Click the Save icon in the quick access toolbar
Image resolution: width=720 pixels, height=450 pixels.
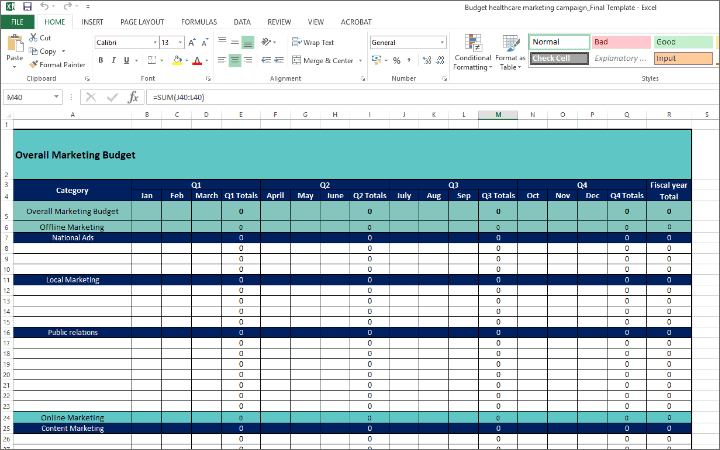click(27, 6)
